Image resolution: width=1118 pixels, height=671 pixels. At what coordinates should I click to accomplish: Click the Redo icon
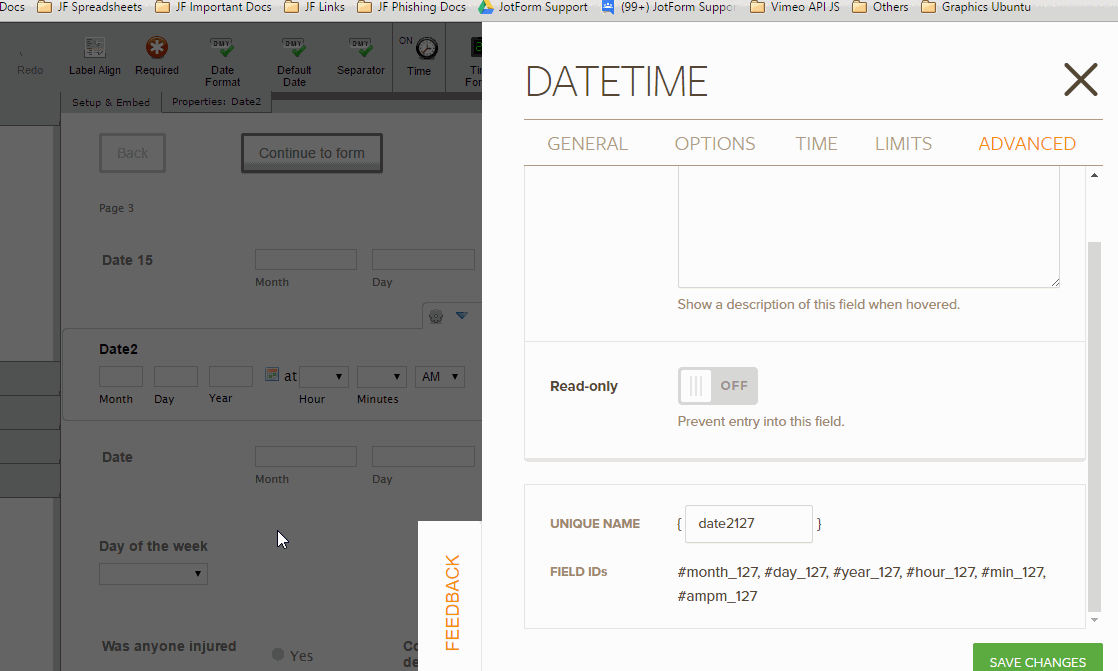pos(30,55)
